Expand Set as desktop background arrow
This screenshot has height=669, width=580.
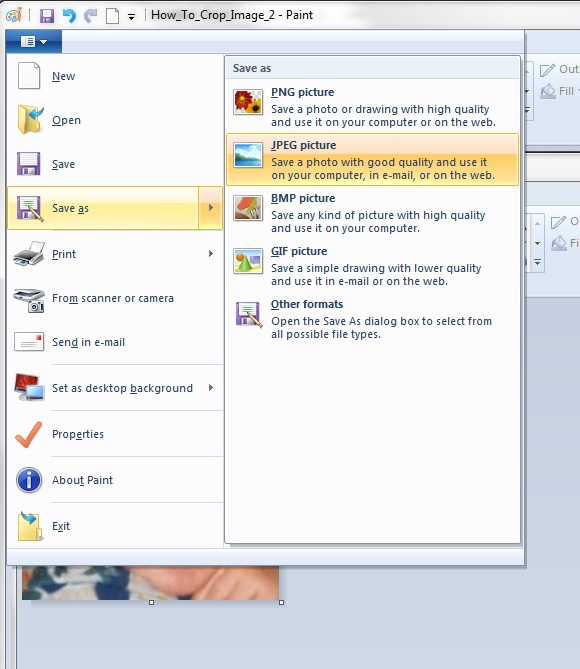(211, 387)
